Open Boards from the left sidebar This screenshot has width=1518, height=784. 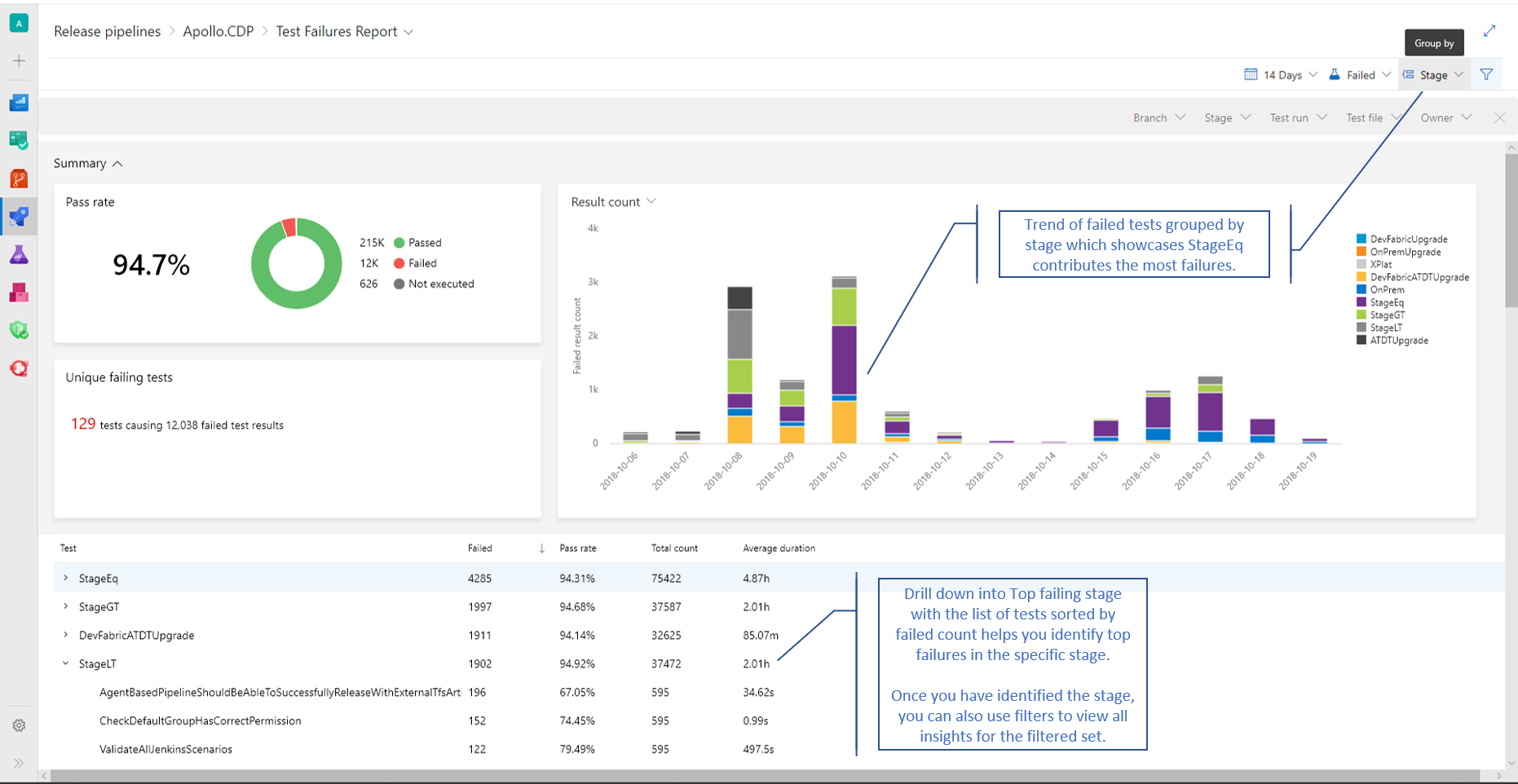[19, 140]
